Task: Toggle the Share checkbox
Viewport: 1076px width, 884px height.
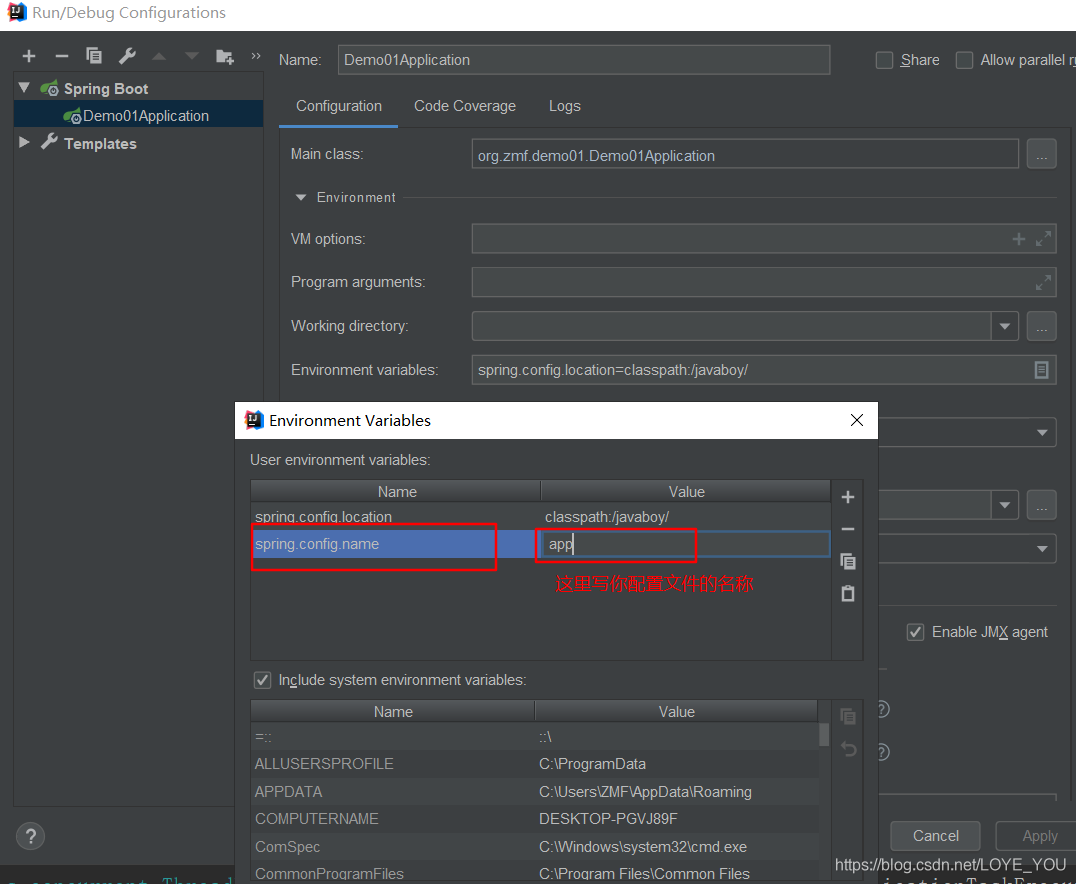Action: click(884, 60)
